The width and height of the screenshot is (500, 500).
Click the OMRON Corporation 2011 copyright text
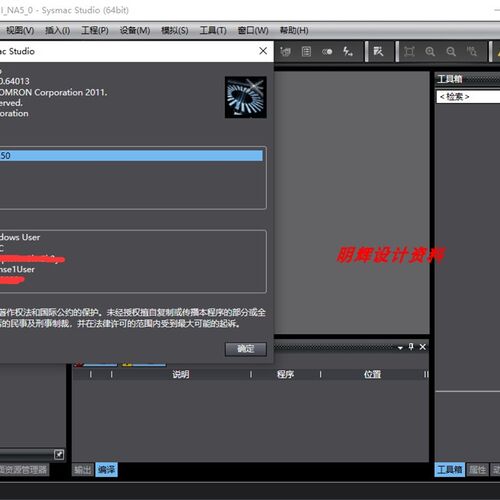[54, 92]
